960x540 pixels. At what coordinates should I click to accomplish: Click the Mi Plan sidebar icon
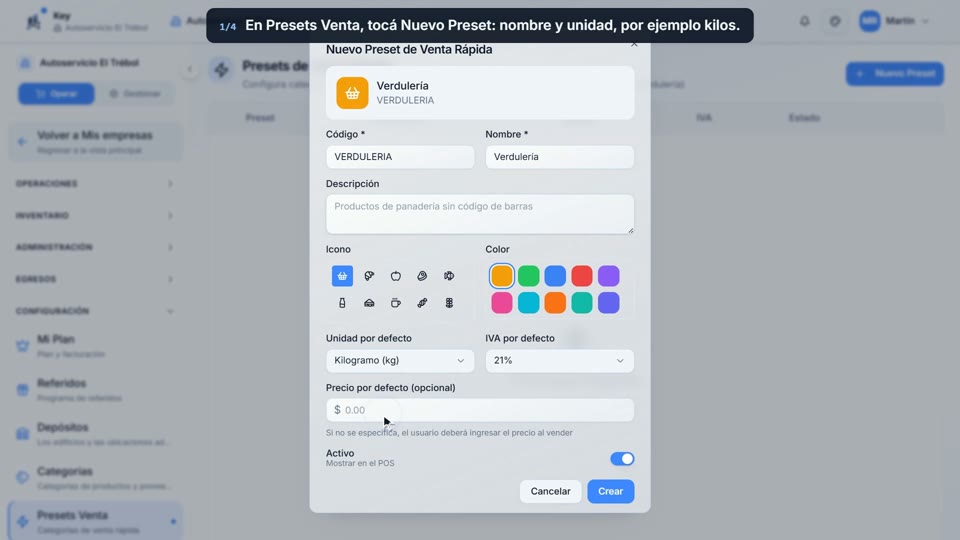click(23, 345)
